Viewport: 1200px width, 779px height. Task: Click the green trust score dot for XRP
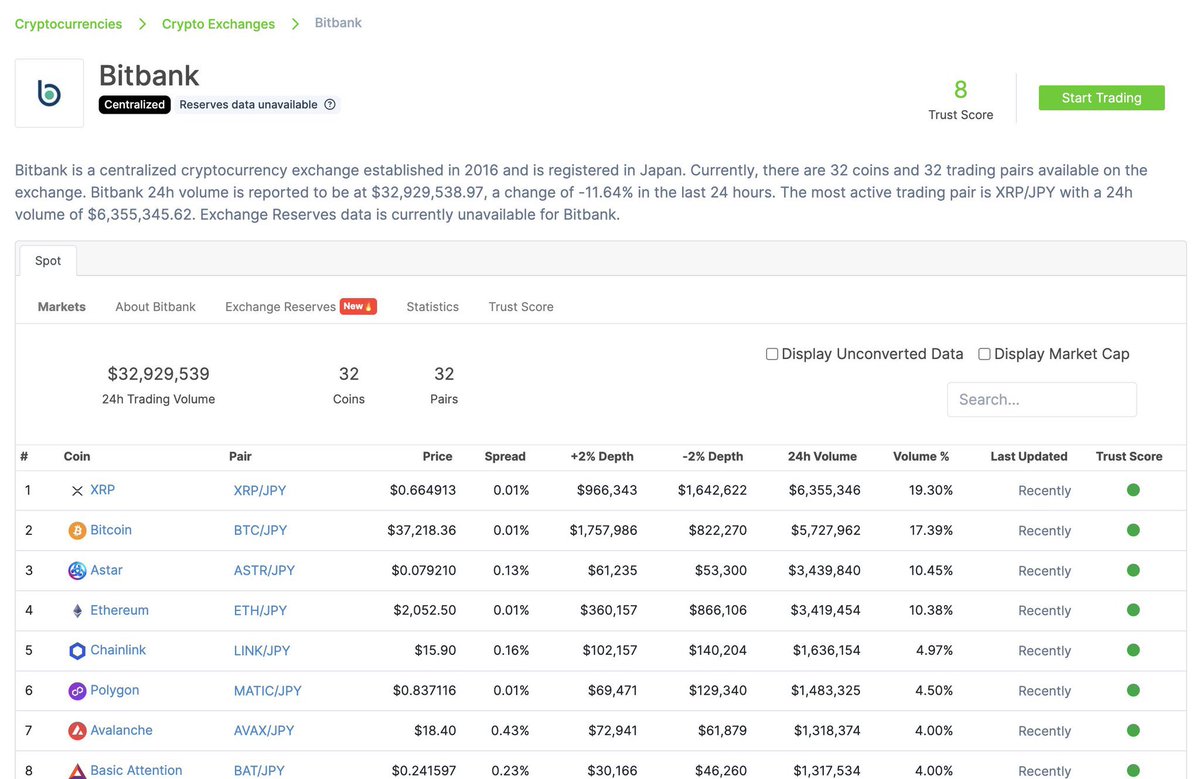tap(1133, 490)
